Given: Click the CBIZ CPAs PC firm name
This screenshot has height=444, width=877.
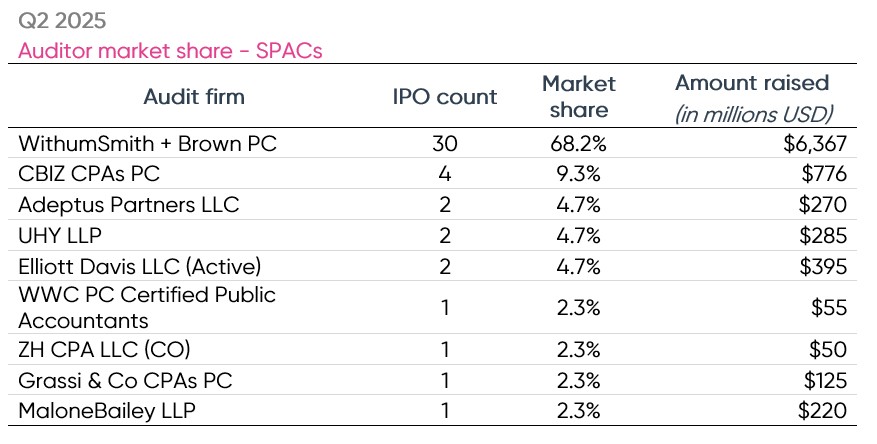Looking at the screenshot, I should (88, 175).
